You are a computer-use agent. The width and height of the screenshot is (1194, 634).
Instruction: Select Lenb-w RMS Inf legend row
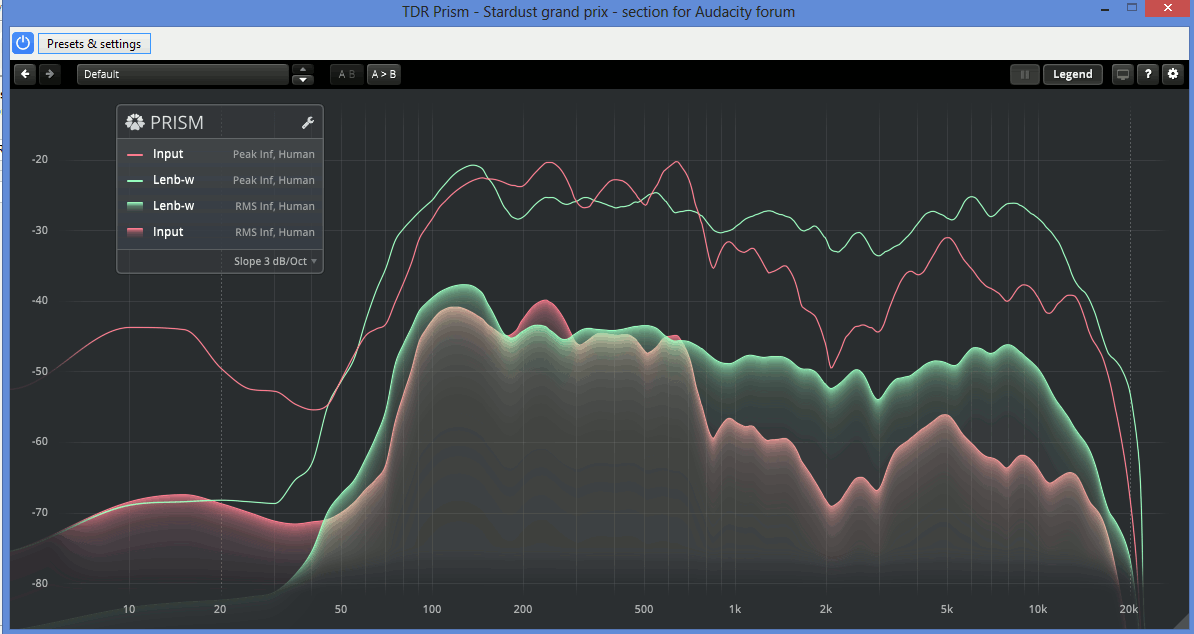[x=220, y=205]
